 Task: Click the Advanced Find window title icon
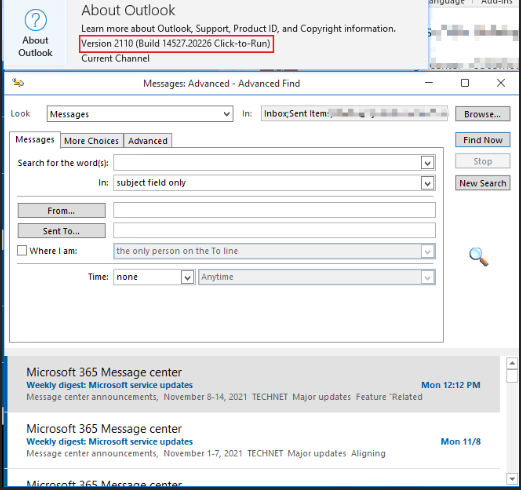coord(18,82)
